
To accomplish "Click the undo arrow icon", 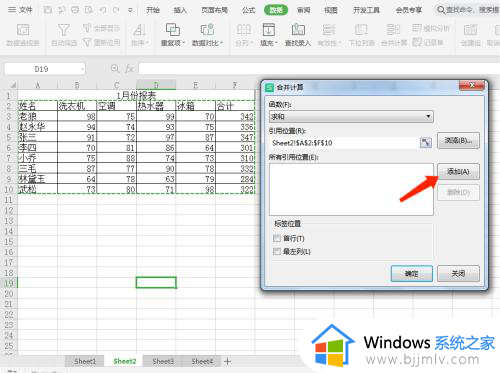I will tap(103, 10).
